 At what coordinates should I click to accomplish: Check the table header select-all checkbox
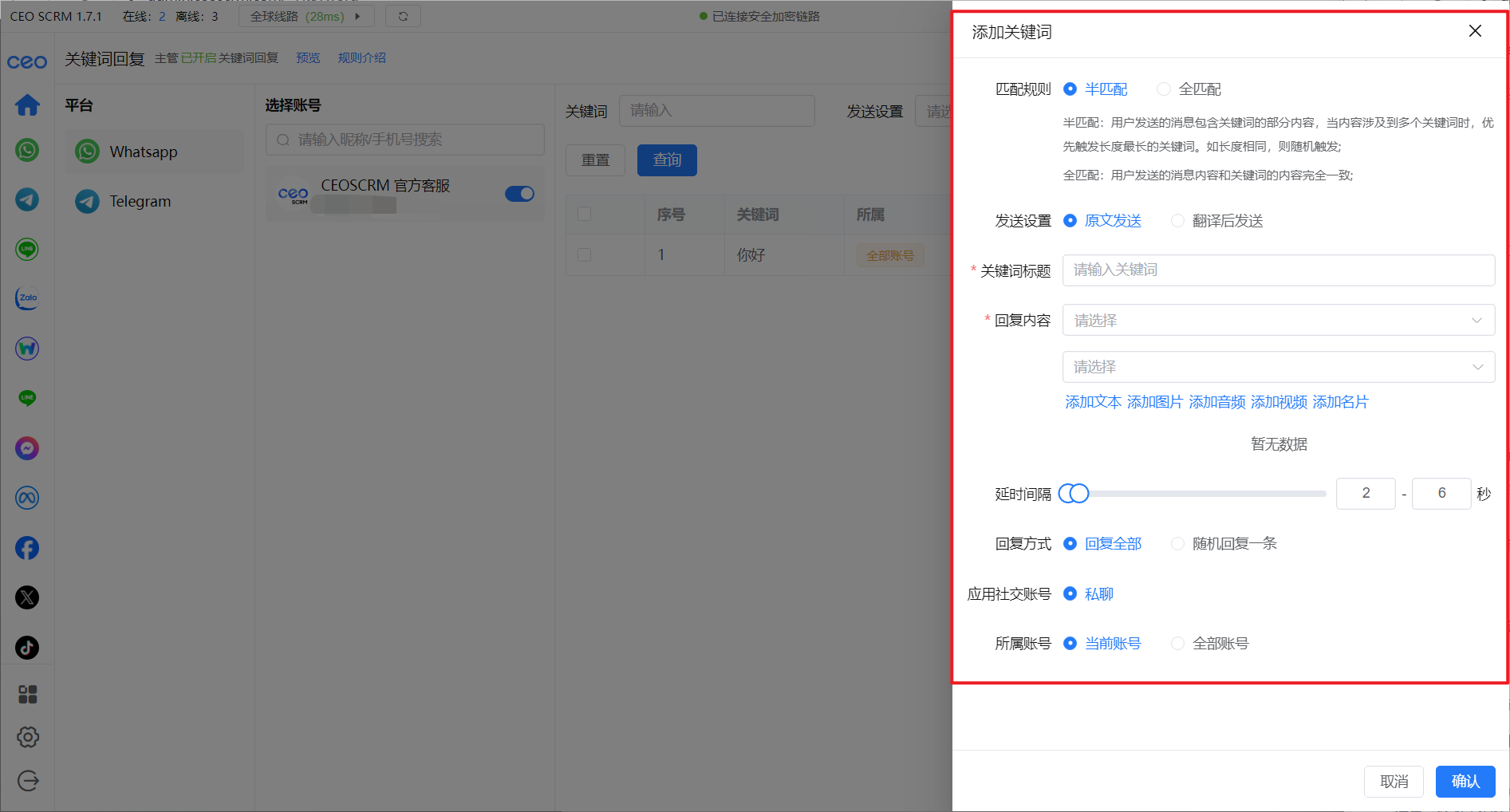584,214
